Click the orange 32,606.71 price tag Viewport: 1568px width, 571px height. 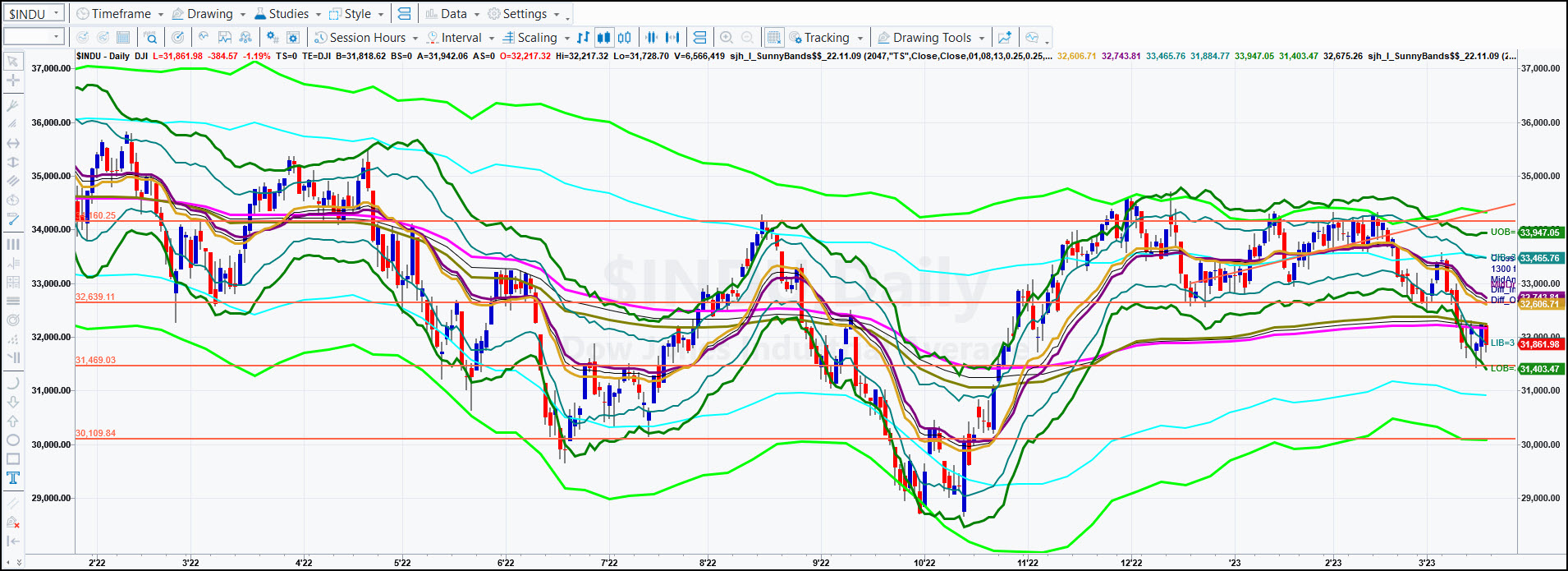pos(1542,304)
